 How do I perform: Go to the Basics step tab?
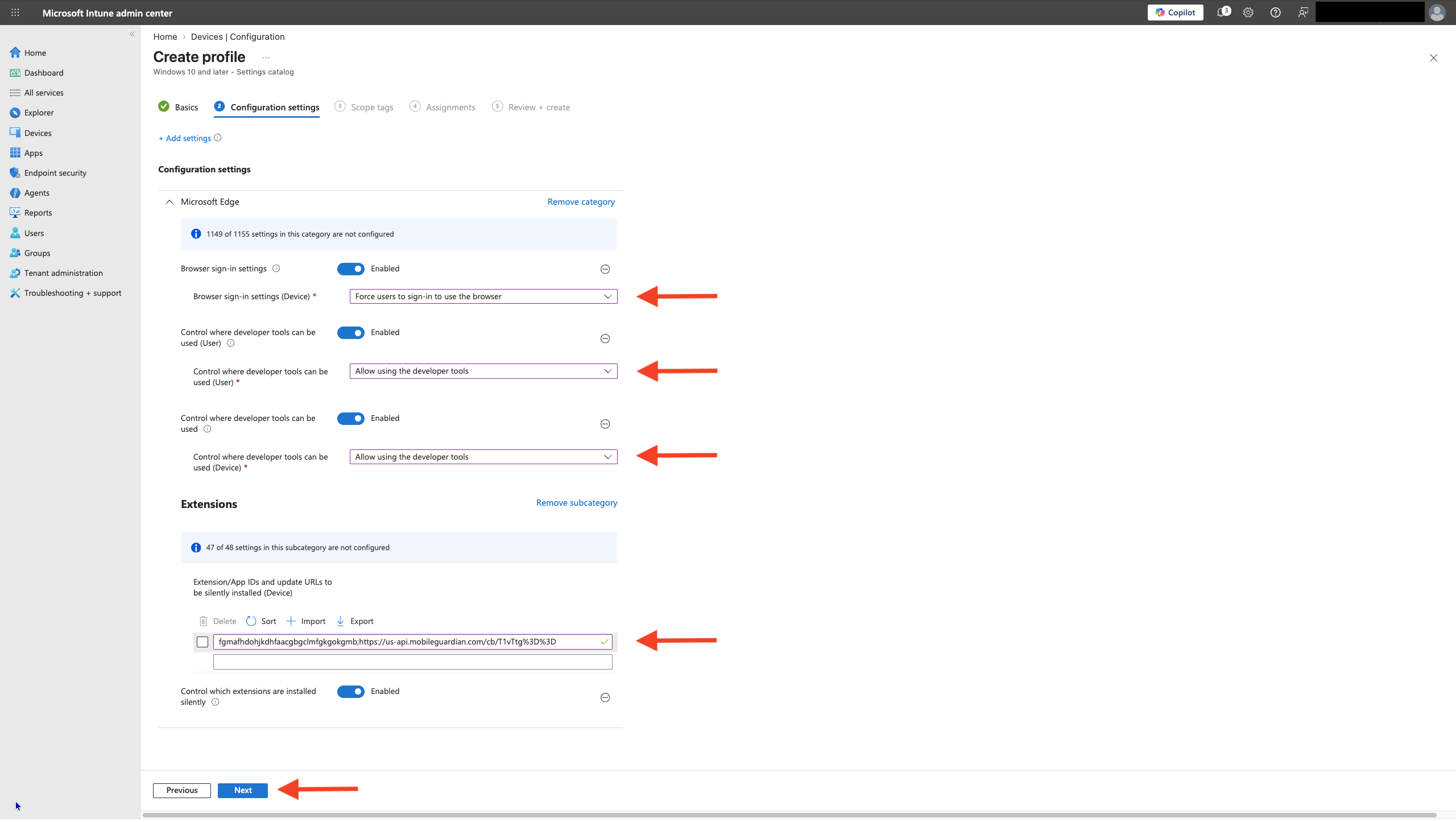pos(179,107)
